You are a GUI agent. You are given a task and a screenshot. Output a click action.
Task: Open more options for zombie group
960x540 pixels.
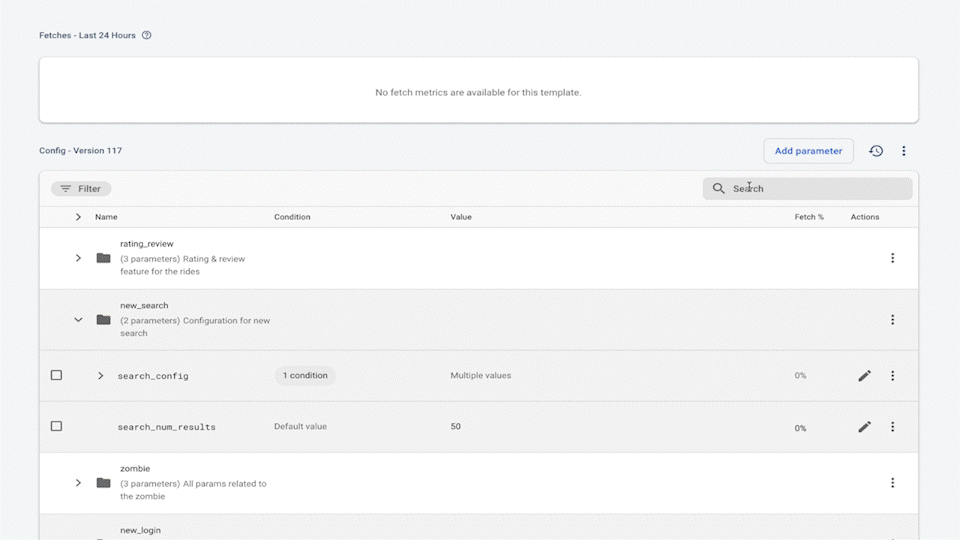coord(893,483)
